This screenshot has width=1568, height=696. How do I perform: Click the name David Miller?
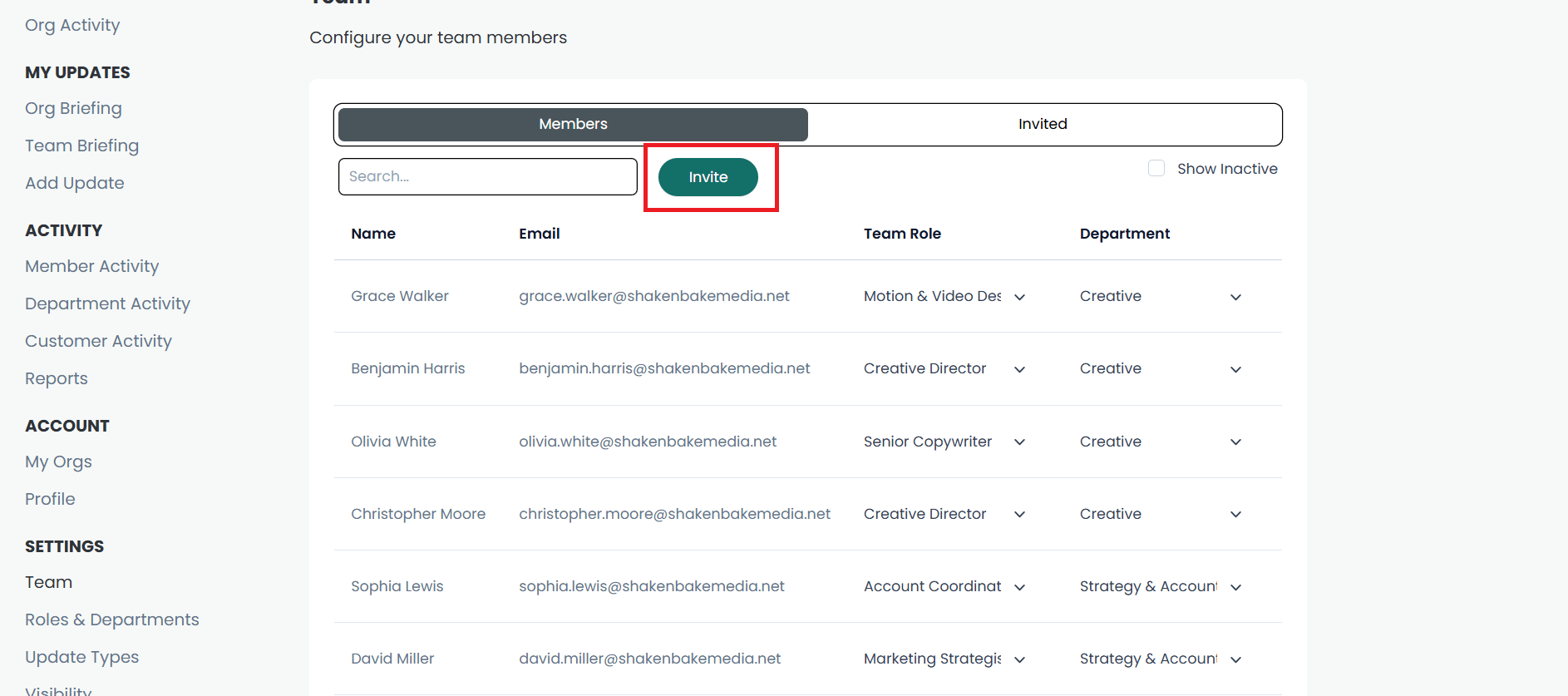coord(392,659)
